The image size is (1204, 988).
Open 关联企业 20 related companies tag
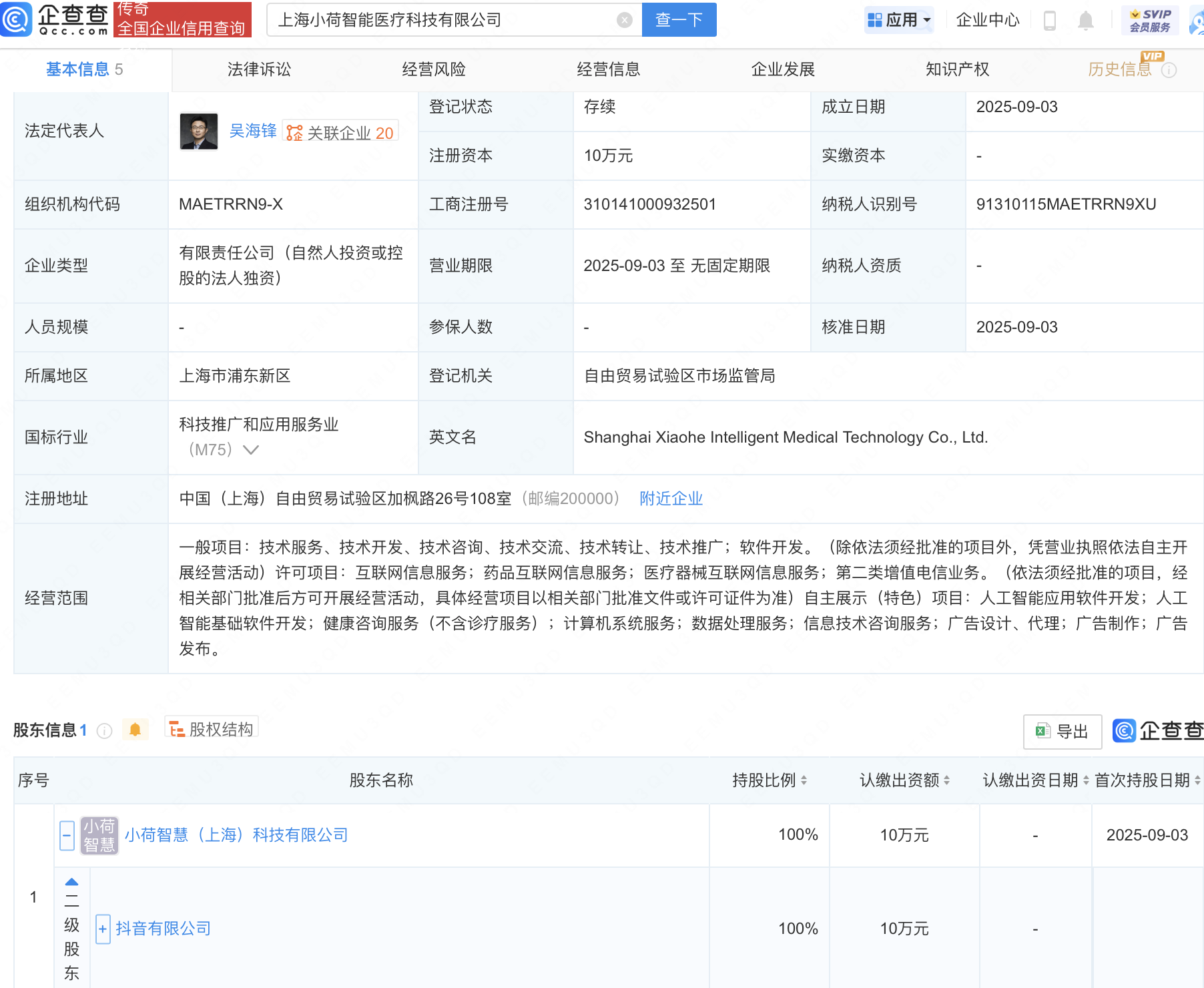340,132
